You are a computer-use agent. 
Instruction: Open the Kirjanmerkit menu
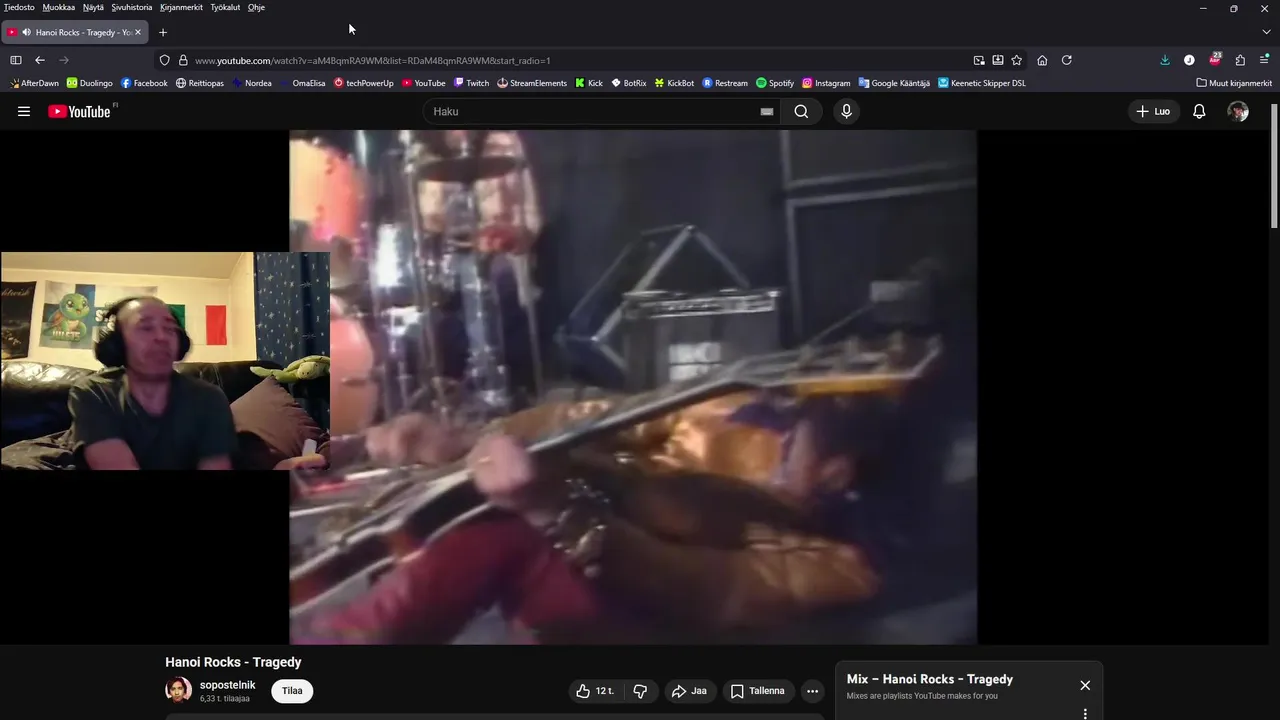[181, 7]
